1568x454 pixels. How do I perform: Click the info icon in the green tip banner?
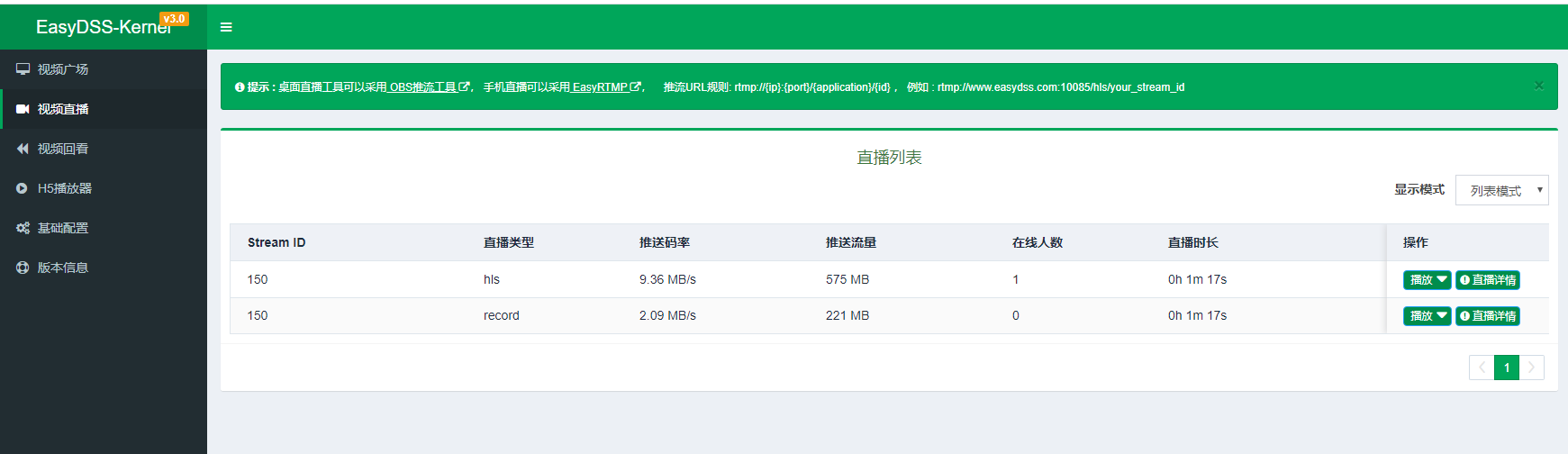(x=240, y=87)
